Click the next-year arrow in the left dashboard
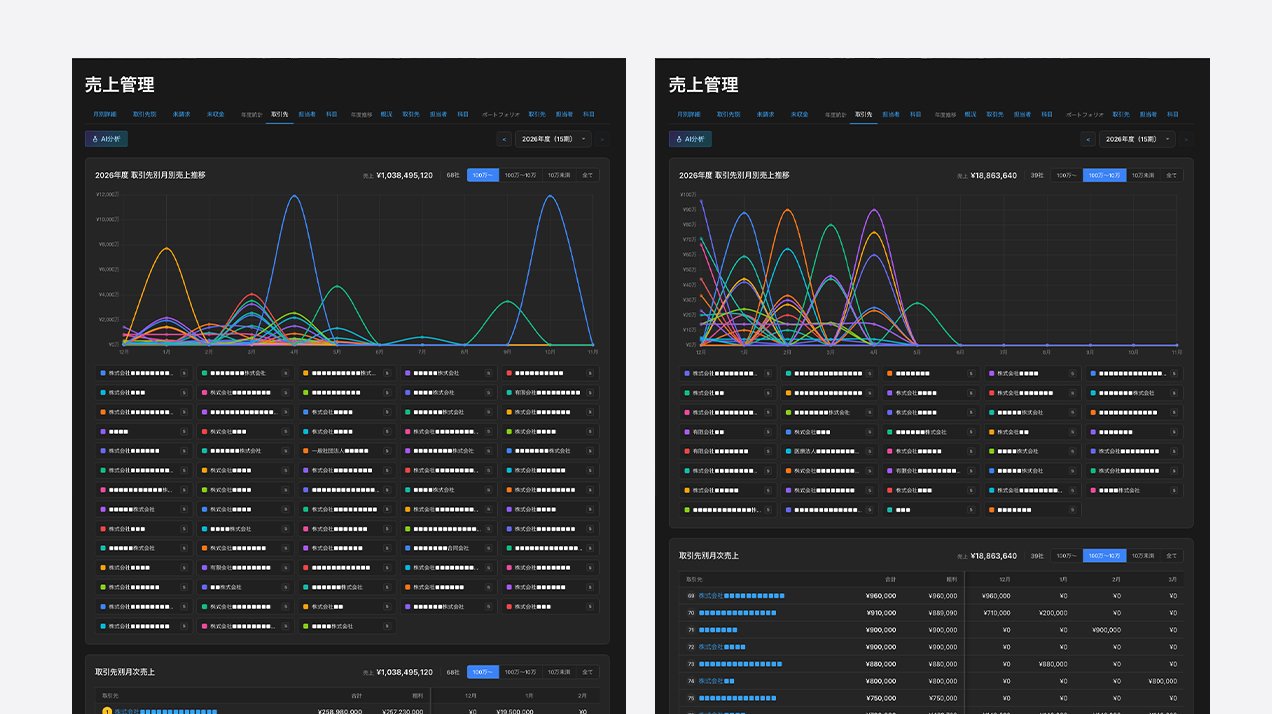Viewport: 1272px width, 714px height. coord(602,139)
